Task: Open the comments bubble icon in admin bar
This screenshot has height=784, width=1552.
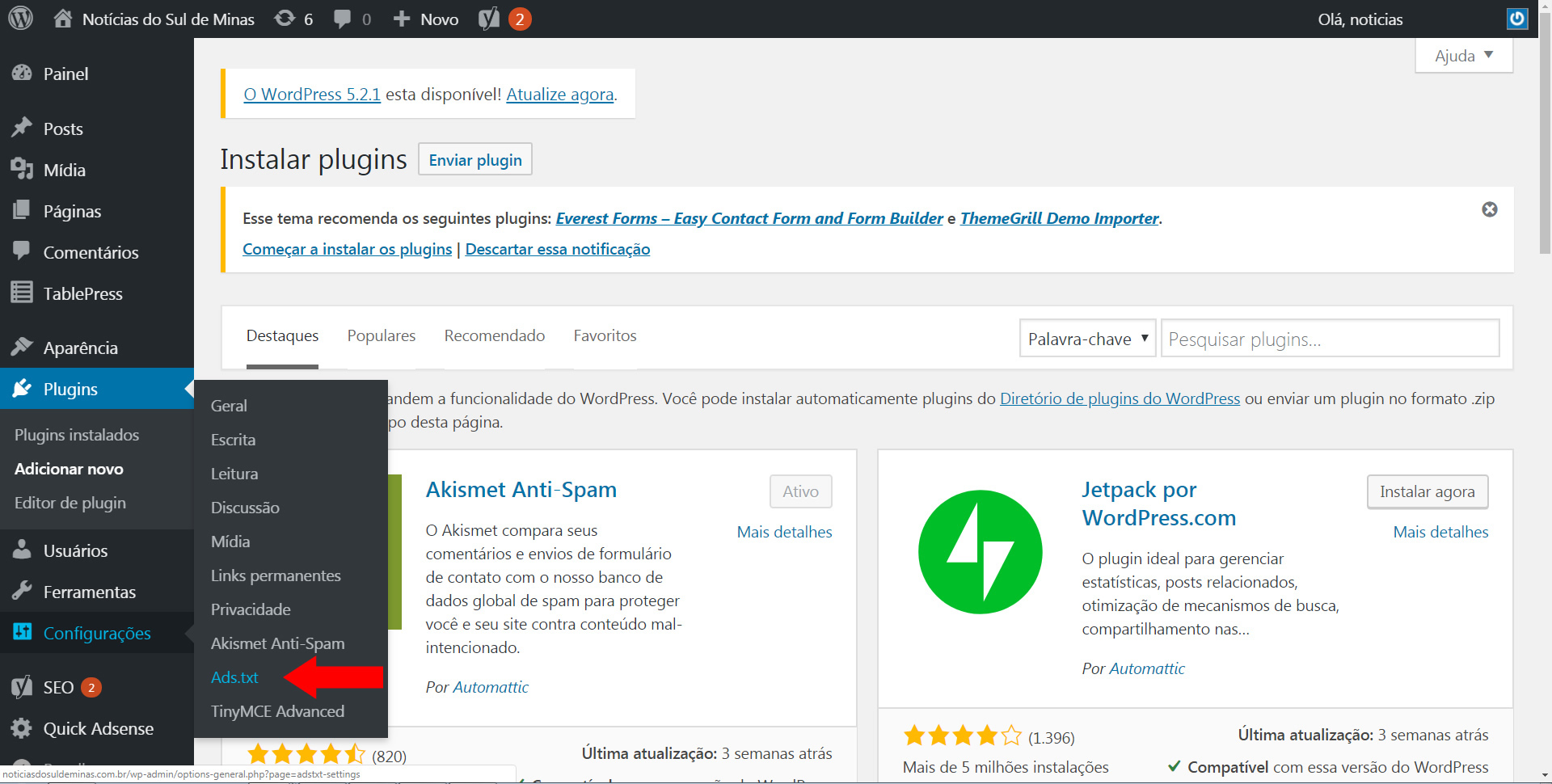Action: click(343, 19)
